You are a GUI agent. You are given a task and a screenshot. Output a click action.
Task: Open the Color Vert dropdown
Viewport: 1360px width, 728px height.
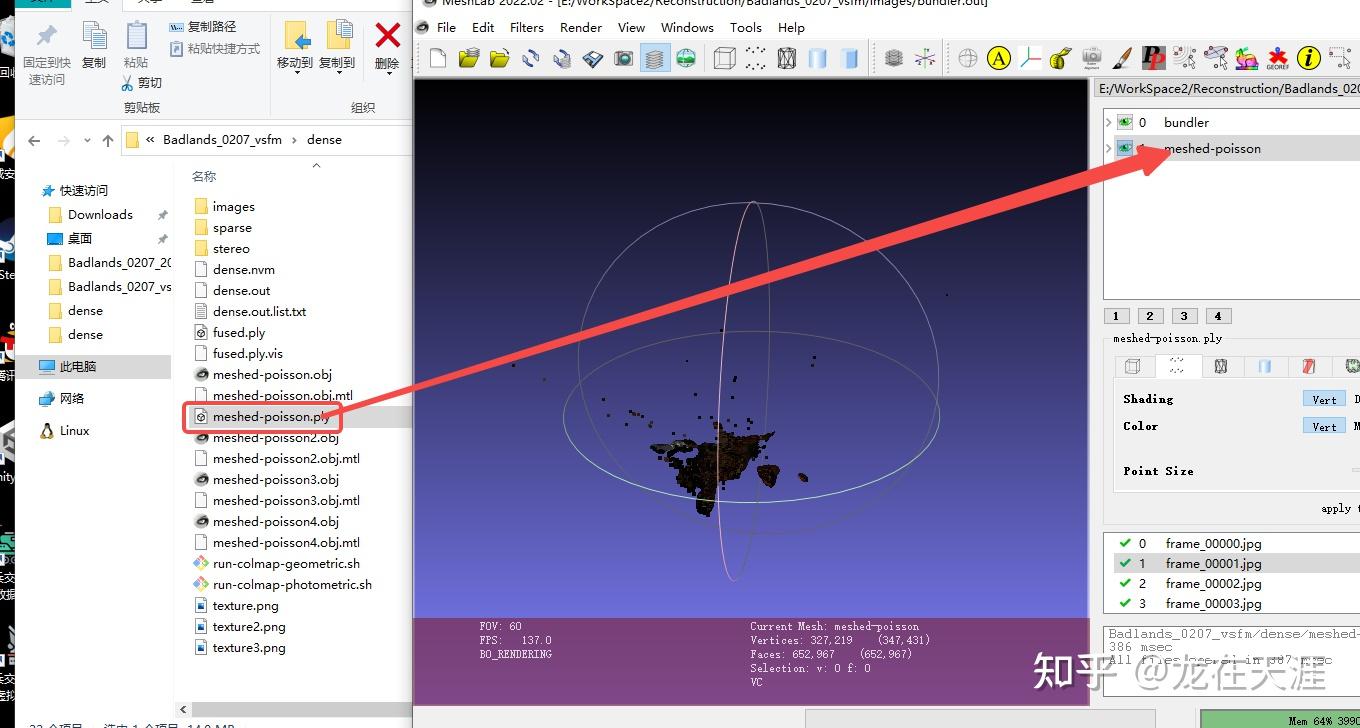1323,426
